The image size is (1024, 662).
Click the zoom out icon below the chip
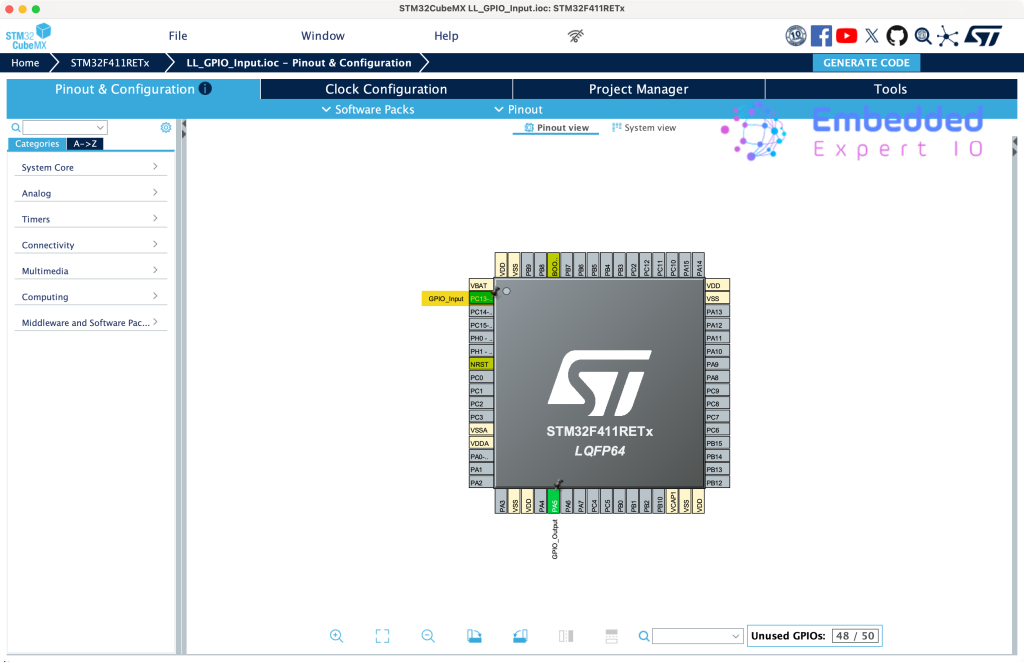428,636
